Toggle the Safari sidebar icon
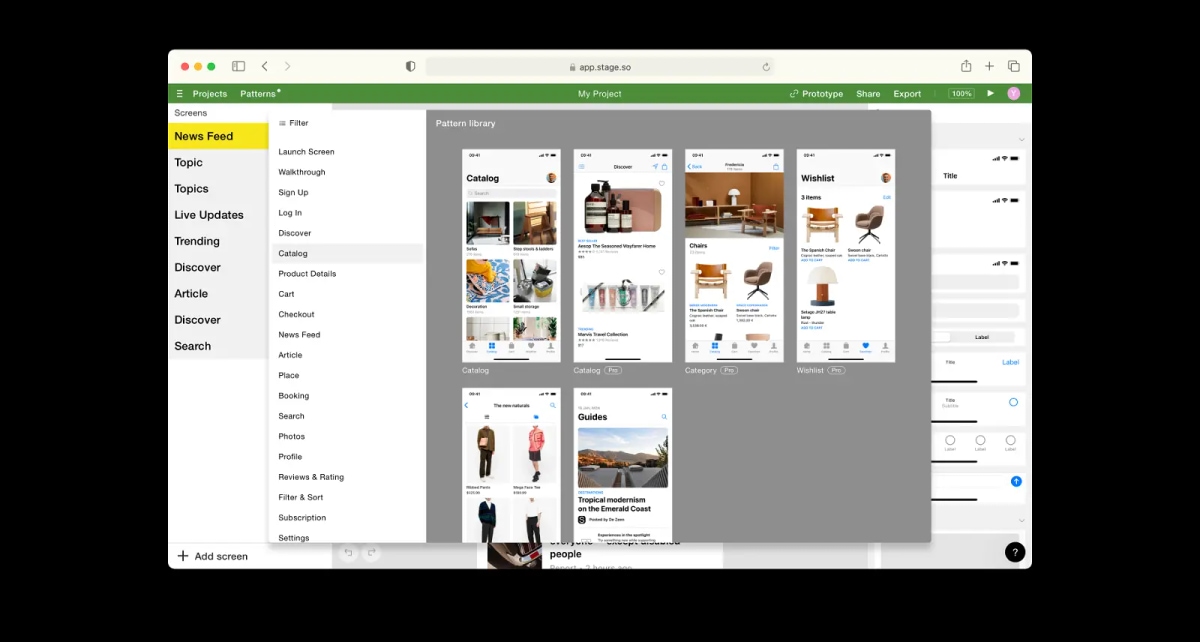This screenshot has width=1200, height=642. 238,66
